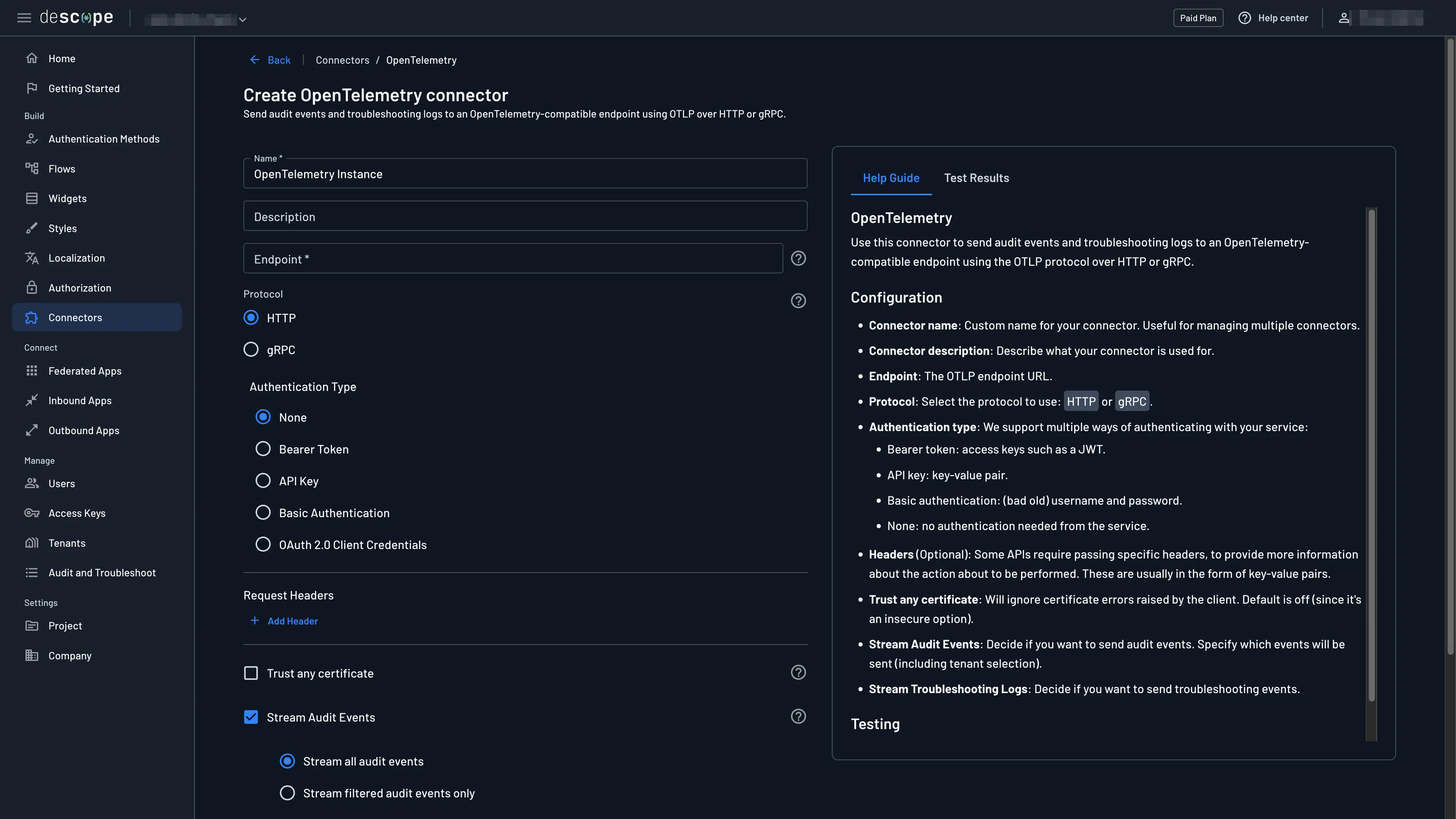1456x819 pixels.
Task: Click the Home icon in sidebar
Action: [31, 58]
